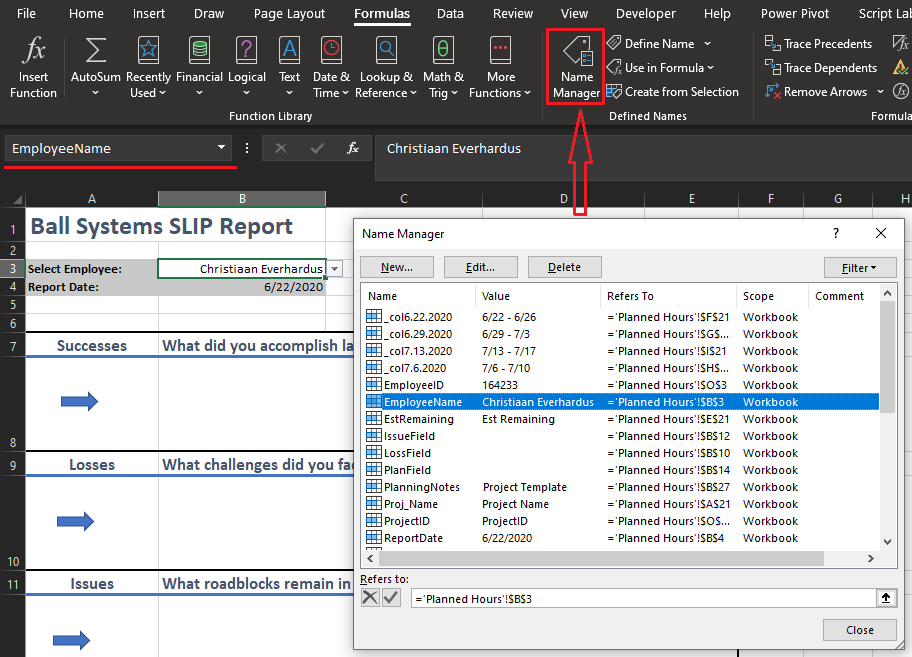The height and width of the screenshot is (657, 912).
Task: Expand the Define Name dropdown arrow
Action: point(707,44)
